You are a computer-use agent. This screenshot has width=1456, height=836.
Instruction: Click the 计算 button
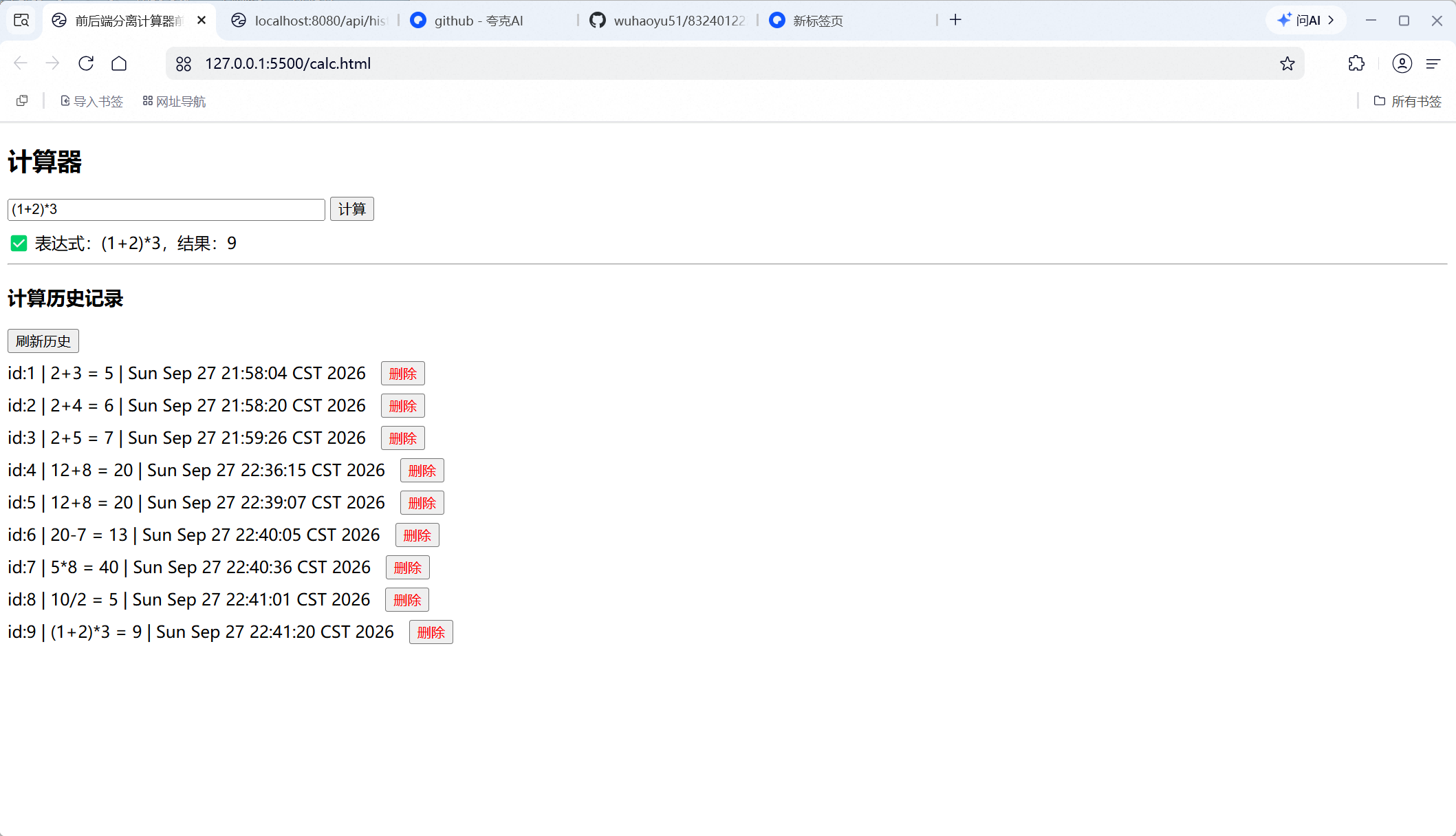pyautogui.click(x=351, y=209)
